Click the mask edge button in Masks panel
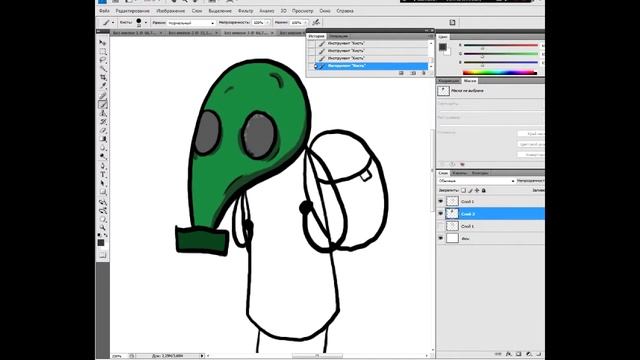This screenshot has height=360, width=640. [531, 133]
